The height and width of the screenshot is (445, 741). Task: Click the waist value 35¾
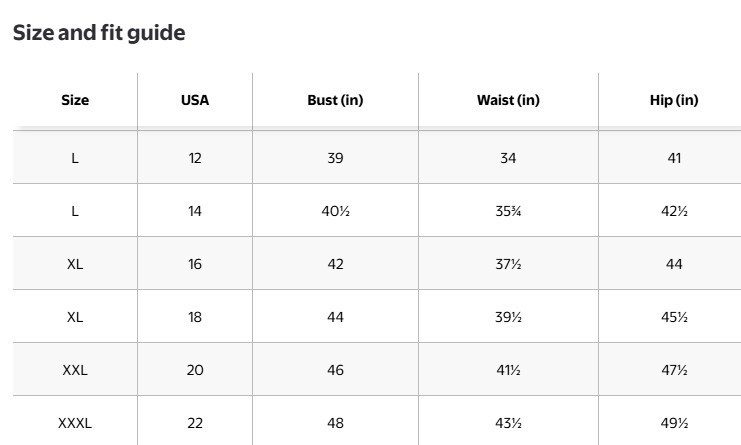coord(508,211)
